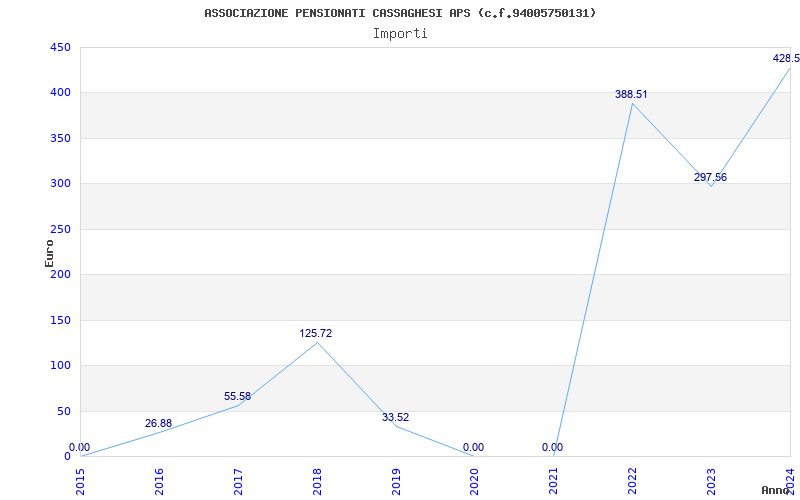Click the 400 y-axis tick label
The width and height of the screenshot is (800, 500).
point(60,93)
